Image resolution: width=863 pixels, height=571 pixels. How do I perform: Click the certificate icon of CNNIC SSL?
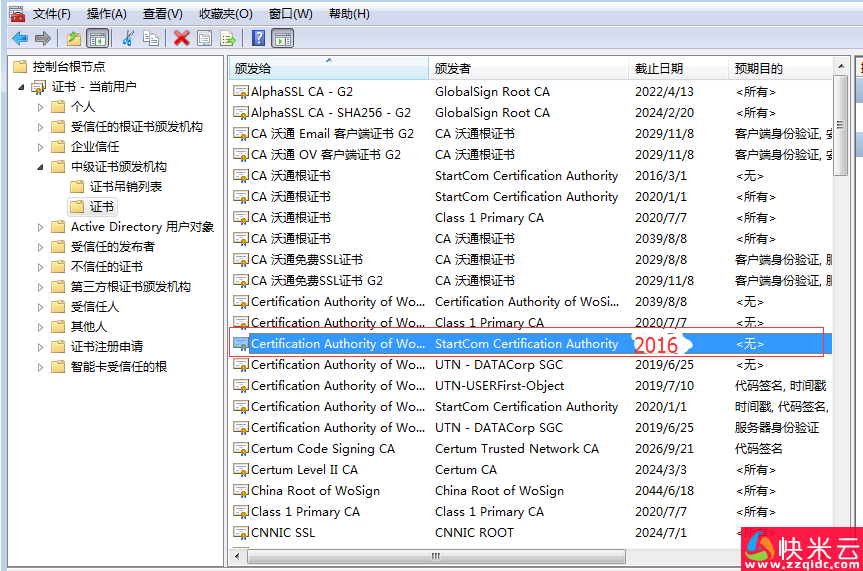pos(241,533)
